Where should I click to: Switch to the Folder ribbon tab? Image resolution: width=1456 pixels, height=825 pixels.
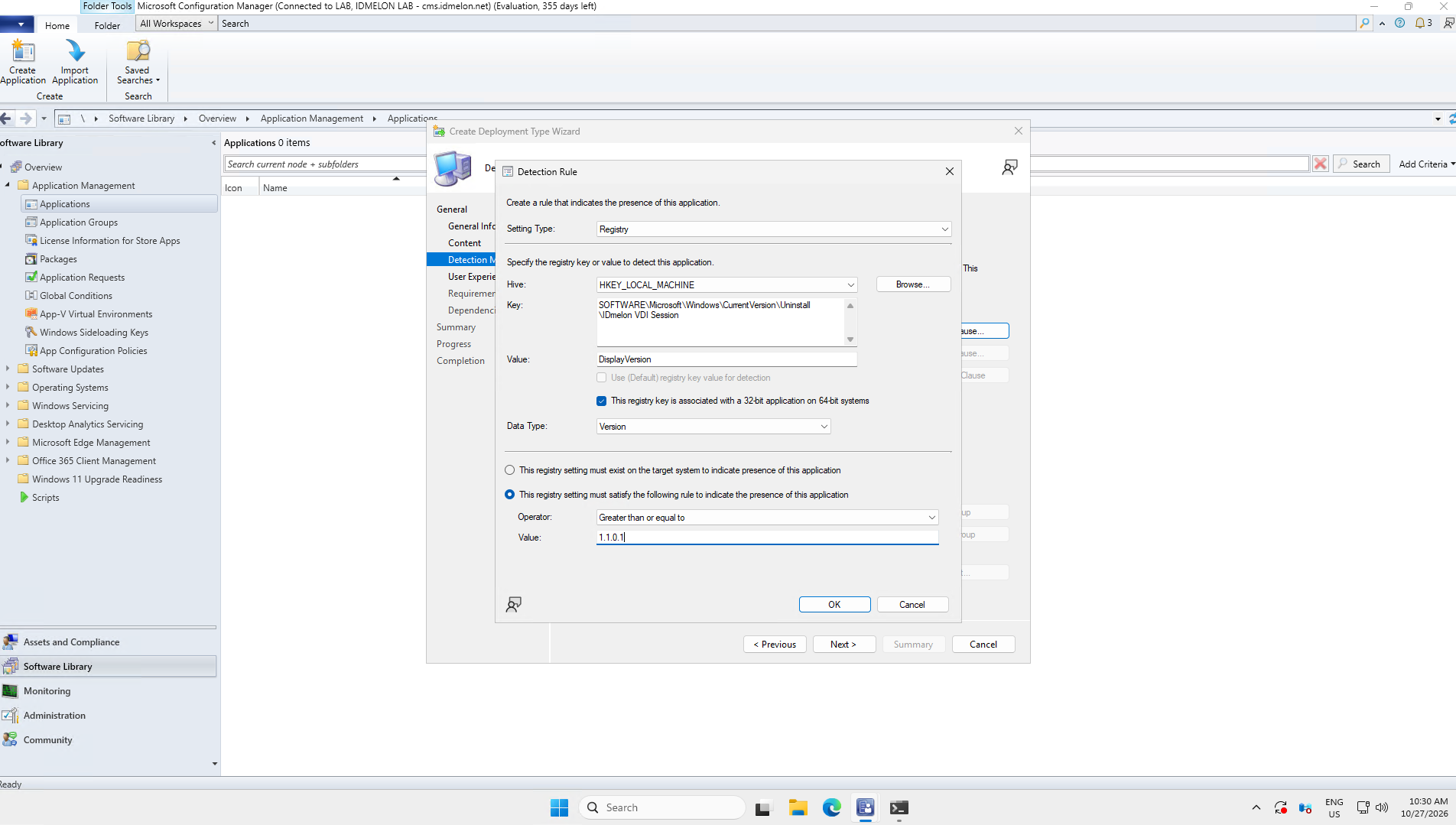(107, 25)
